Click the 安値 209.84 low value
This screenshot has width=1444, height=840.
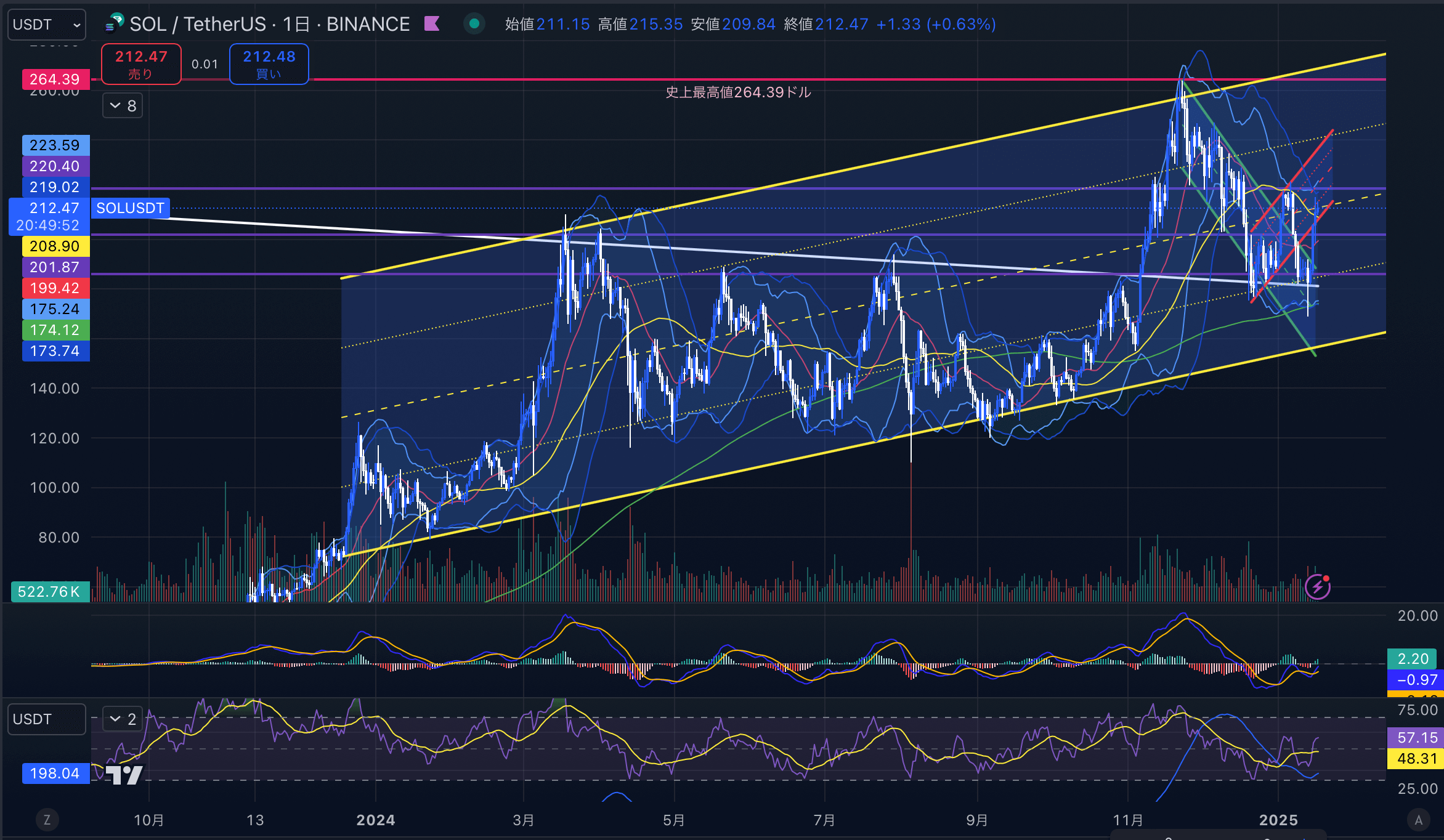pyautogui.click(x=733, y=25)
